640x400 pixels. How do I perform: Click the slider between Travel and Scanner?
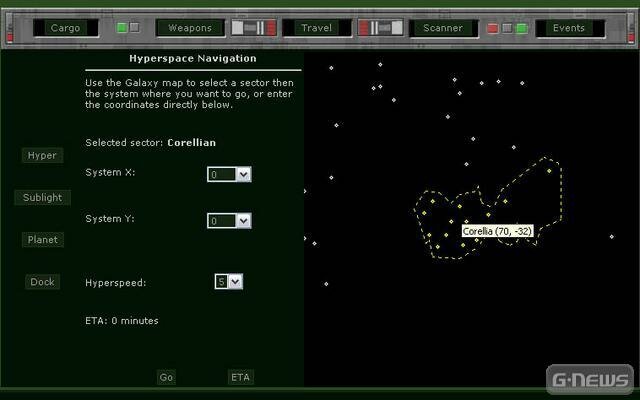[380, 28]
